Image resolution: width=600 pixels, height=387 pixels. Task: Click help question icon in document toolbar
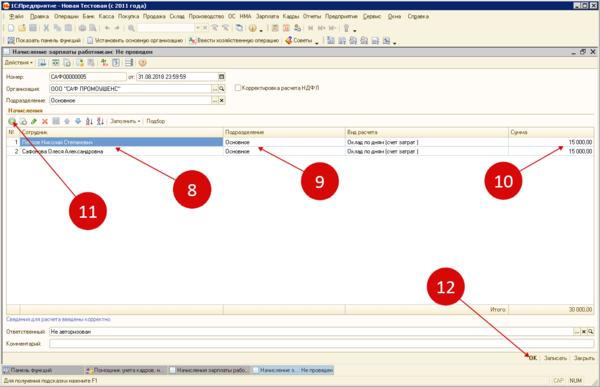point(142,63)
